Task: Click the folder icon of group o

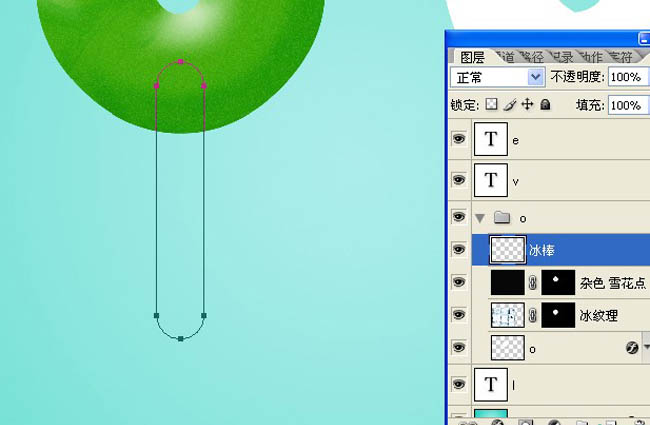Action: coord(502,217)
